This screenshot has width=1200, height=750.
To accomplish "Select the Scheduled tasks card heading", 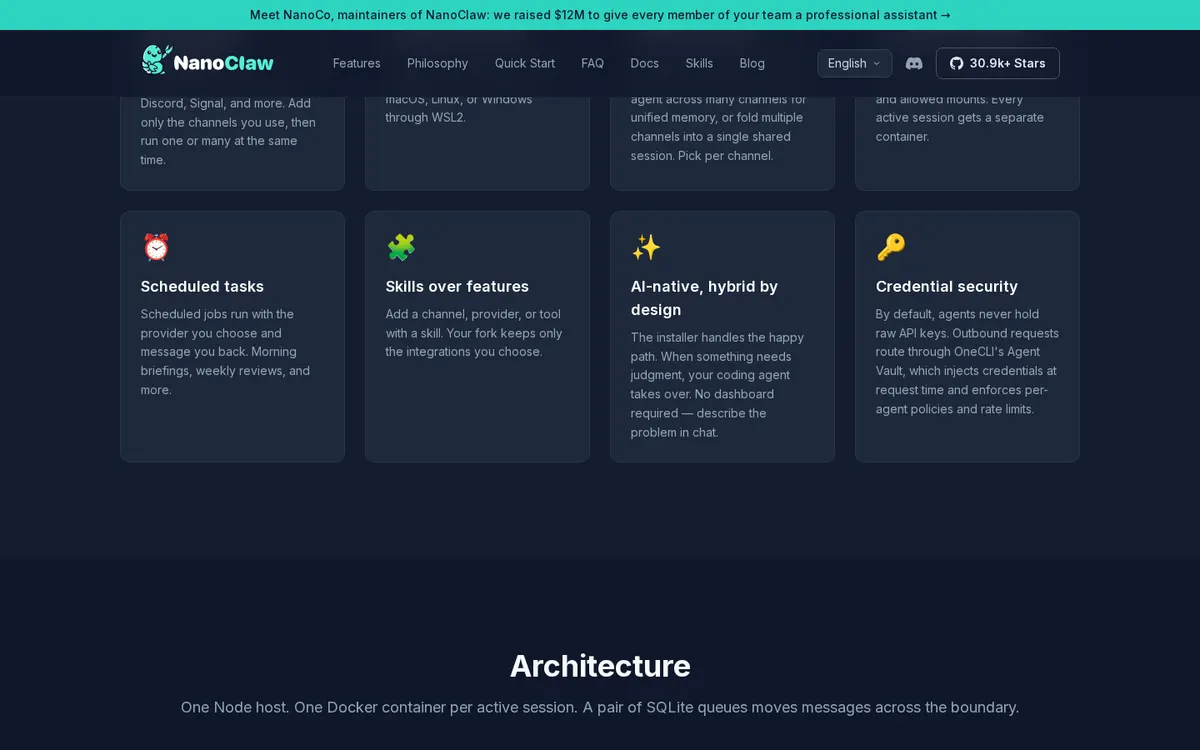I will (203, 286).
